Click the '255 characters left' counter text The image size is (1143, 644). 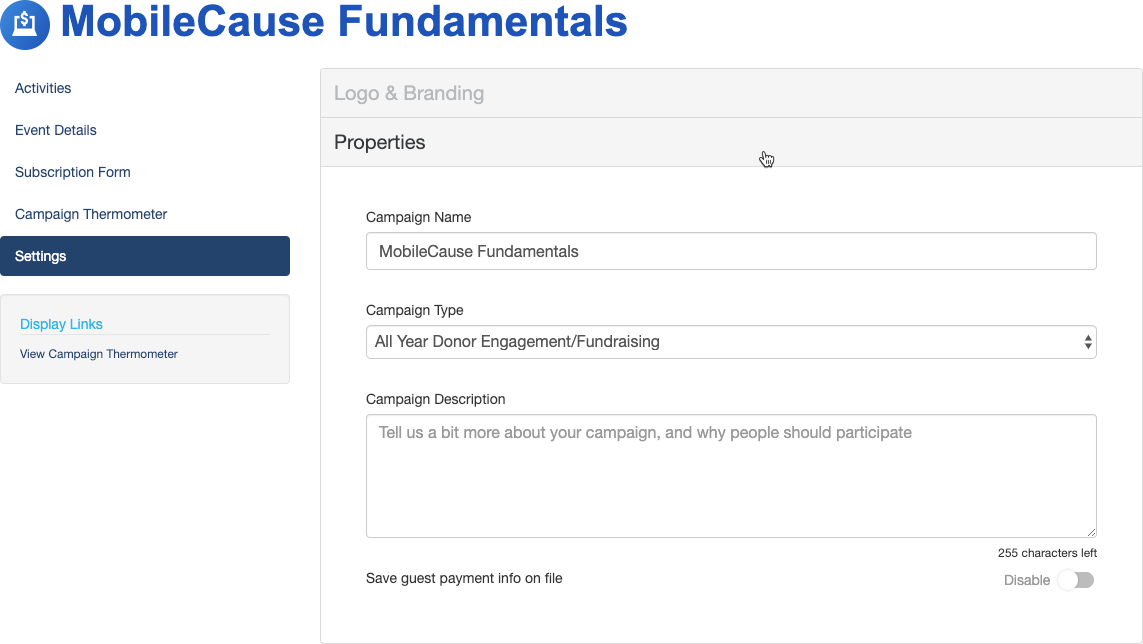click(1047, 553)
